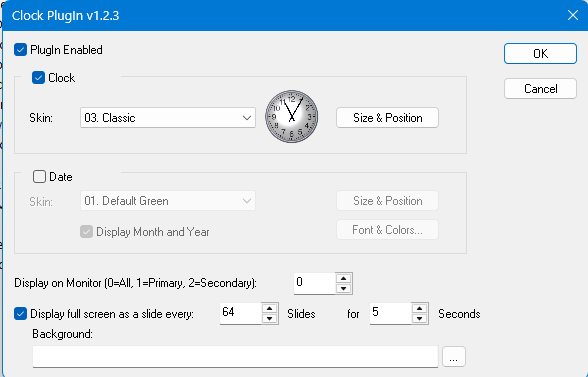This screenshot has width=588, height=377.
Task: Click the Background path text field
Action: [x=235, y=356]
